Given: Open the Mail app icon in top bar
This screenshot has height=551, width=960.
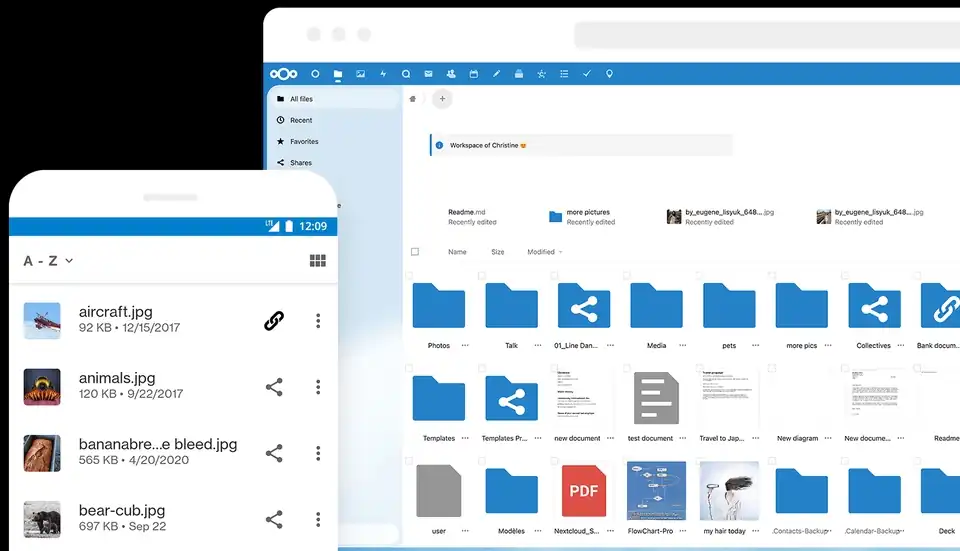Looking at the screenshot, I should pyautogui.click(x=429, y=74).
